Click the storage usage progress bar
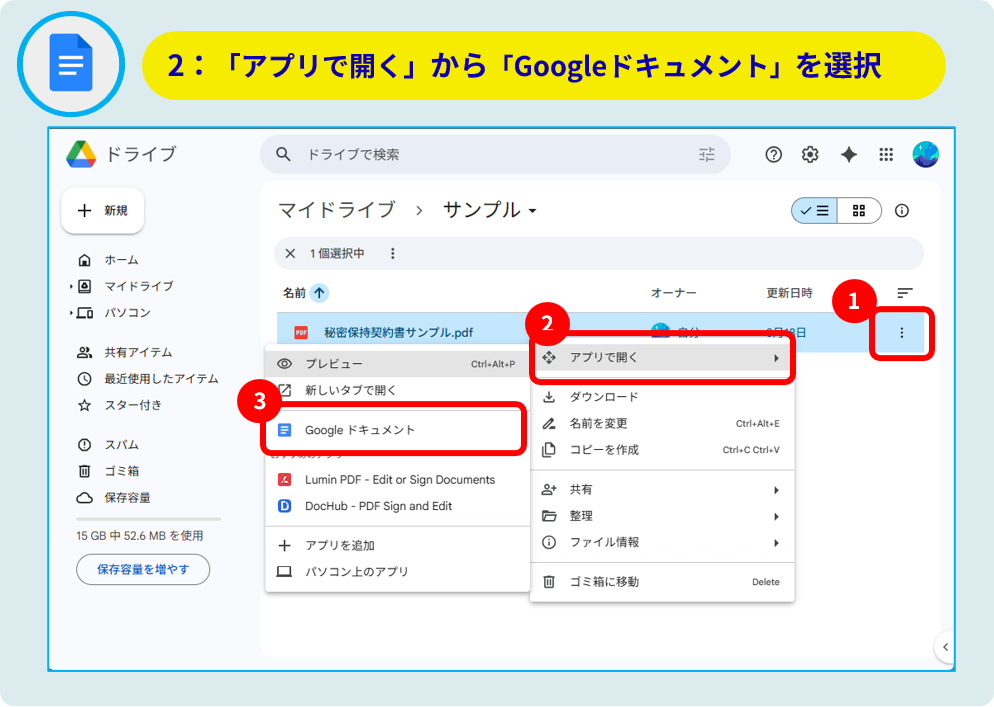 [x=148, y=519]
